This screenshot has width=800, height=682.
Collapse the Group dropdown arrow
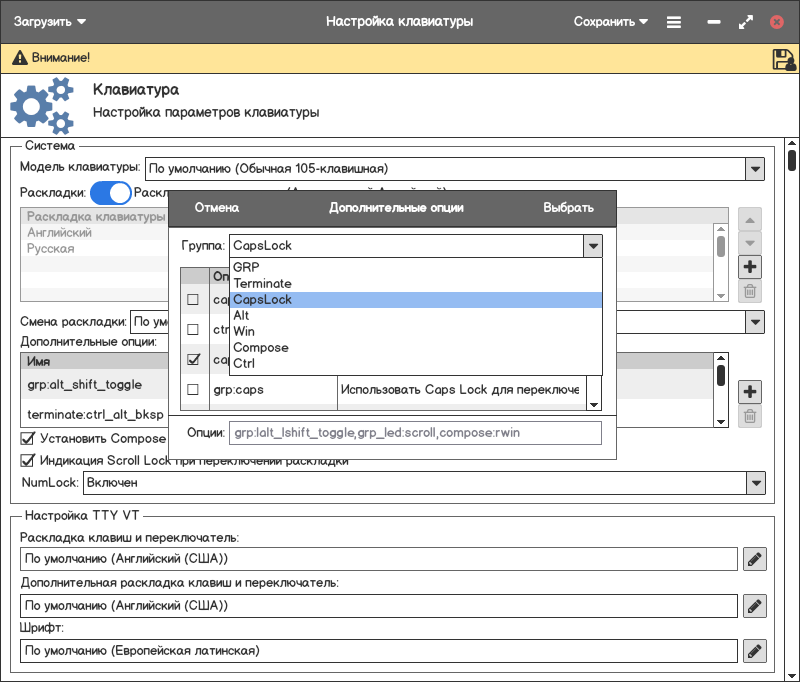pyautogui.click(x=593, y=246)
